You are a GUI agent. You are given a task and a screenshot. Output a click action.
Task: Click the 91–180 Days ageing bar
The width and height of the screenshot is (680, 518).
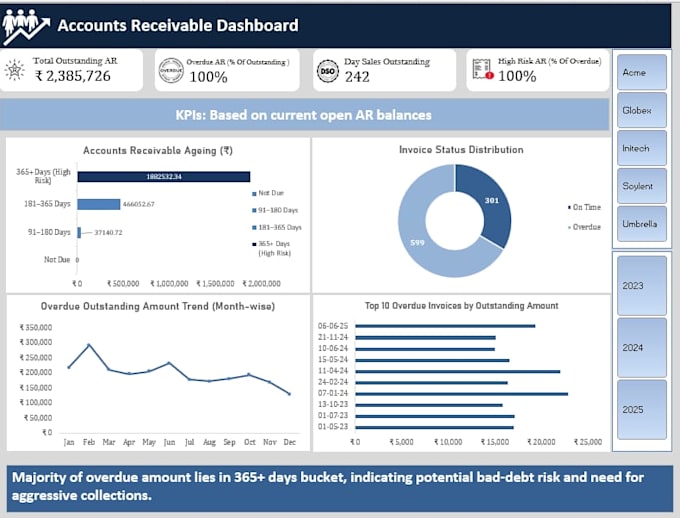tap(79, 233)
